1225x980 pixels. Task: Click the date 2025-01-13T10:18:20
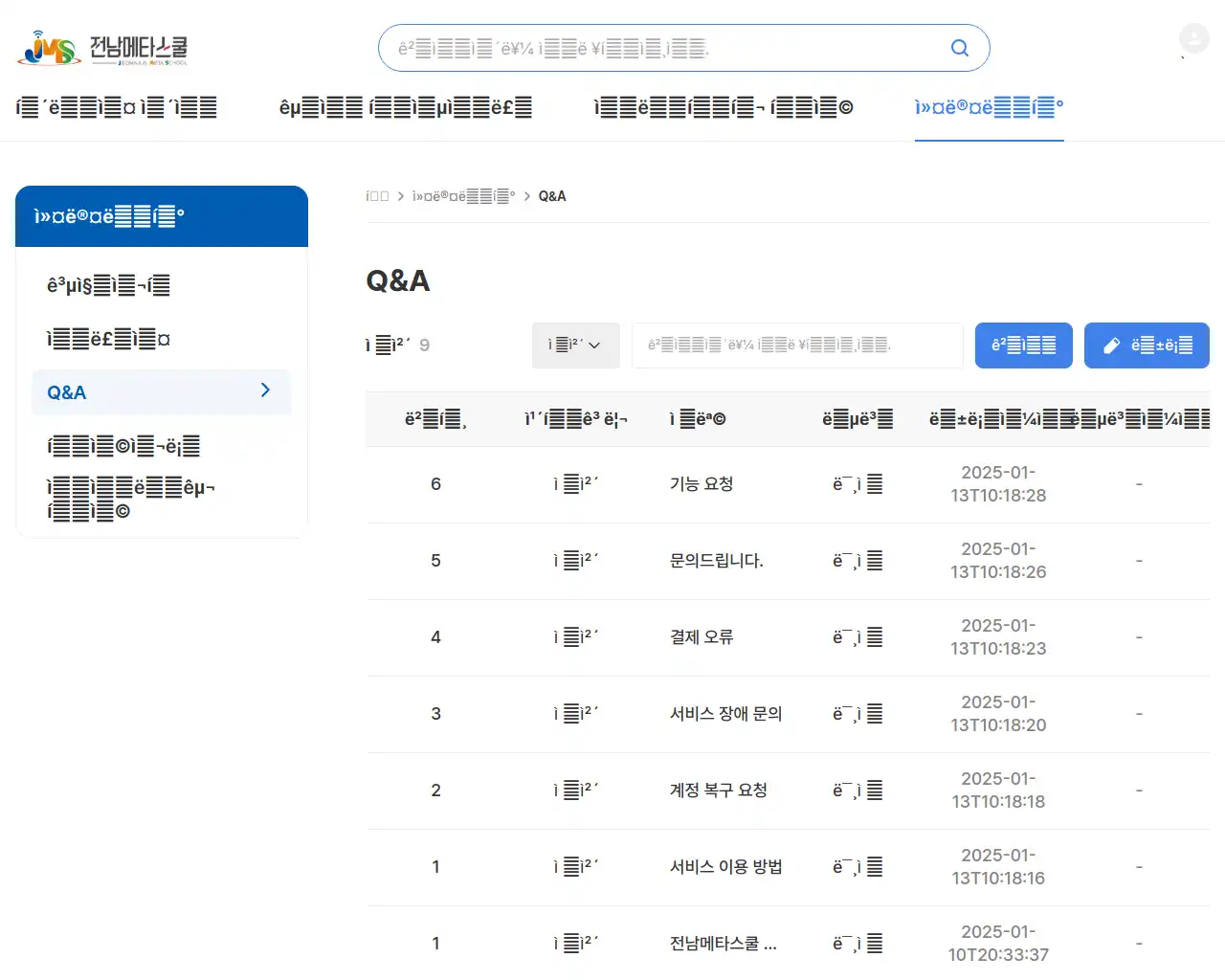[998, 714]
